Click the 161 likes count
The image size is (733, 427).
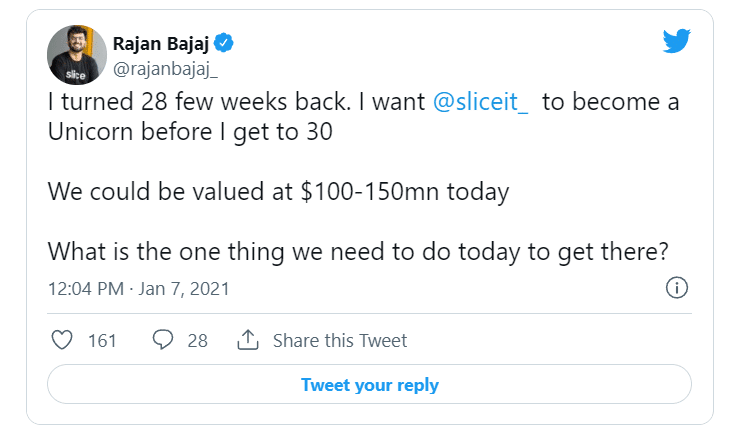pos(102,340)
